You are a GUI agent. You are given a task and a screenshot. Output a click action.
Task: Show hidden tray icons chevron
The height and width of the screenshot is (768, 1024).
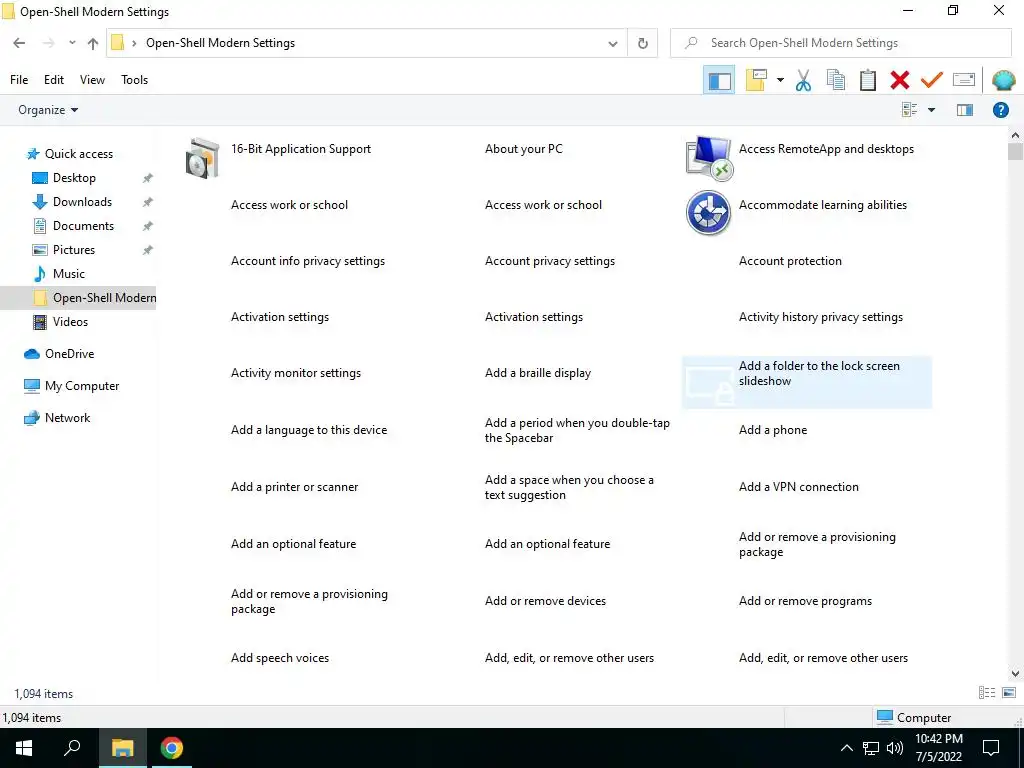click(x=846, y=748)
